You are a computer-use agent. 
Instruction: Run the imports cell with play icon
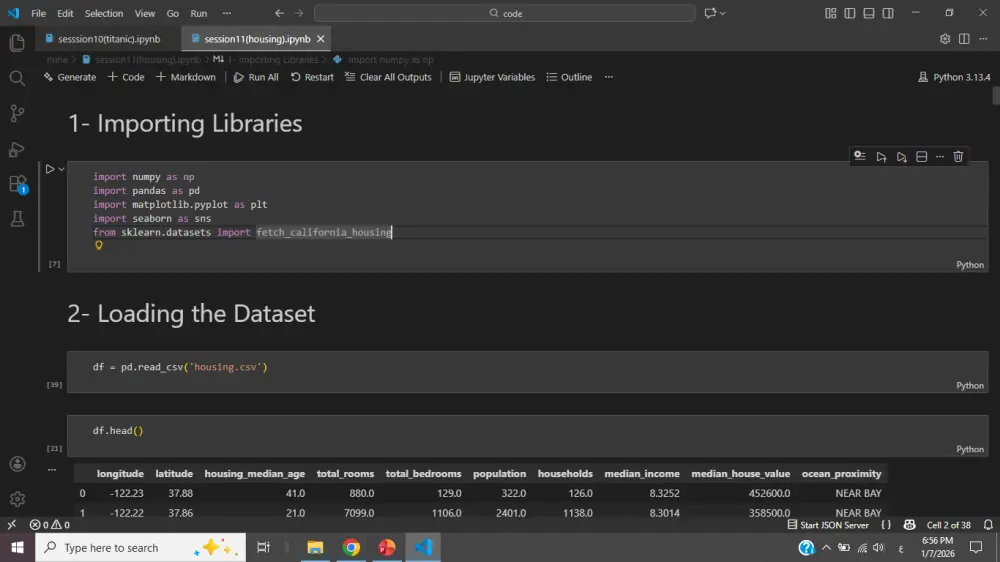tap(50, 169)
